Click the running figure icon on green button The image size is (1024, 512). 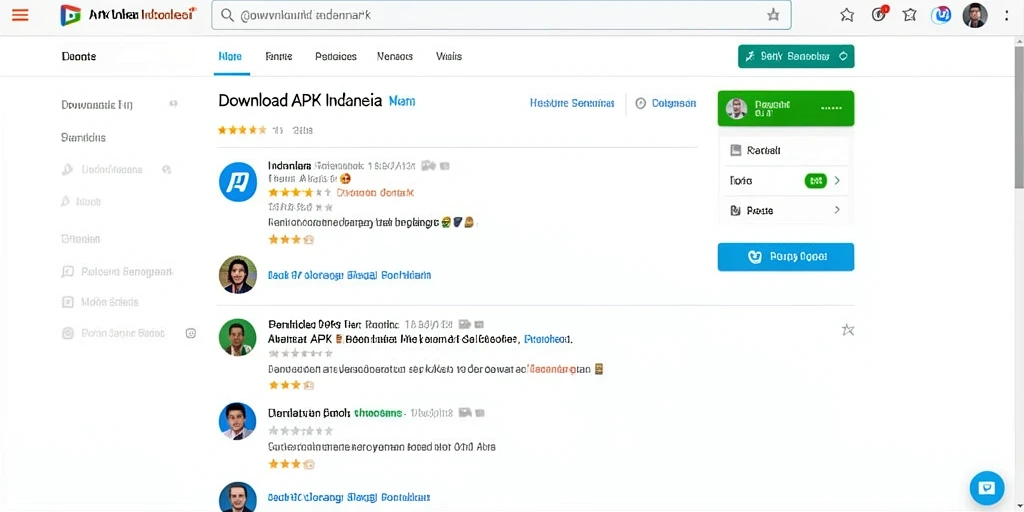(x=750, y=56)
